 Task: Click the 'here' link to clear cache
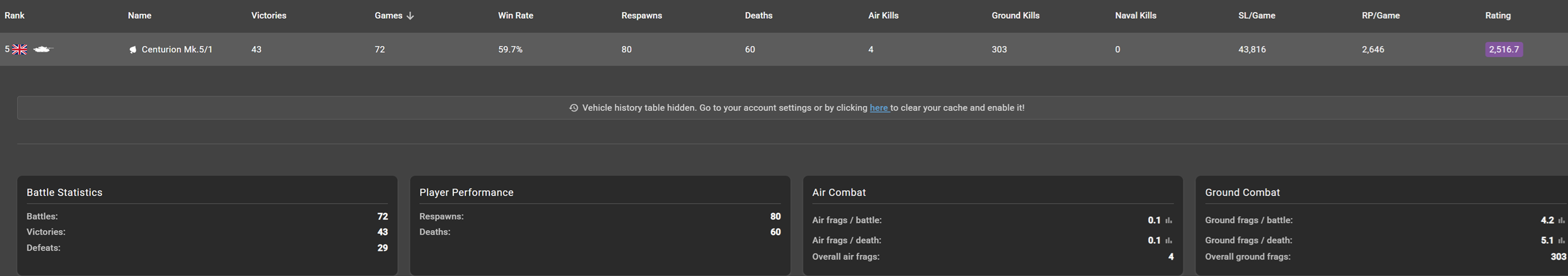(x=878, y=108)
